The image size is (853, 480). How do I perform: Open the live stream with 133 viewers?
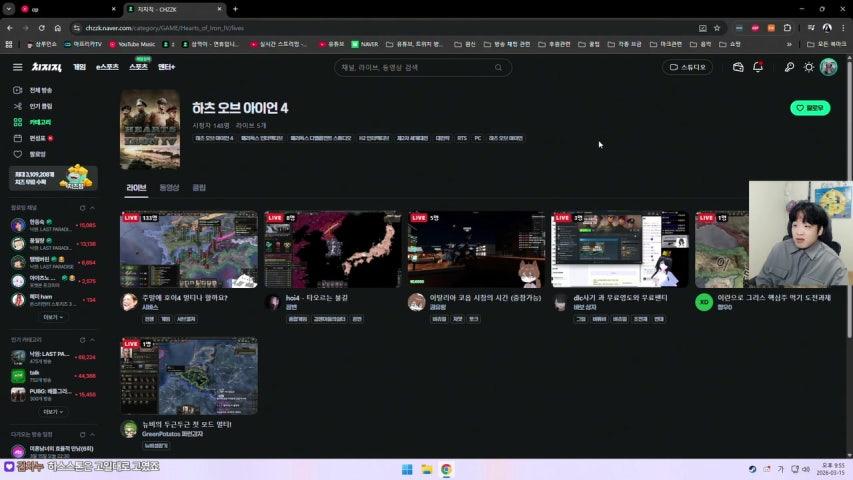[x=189, y=250]
